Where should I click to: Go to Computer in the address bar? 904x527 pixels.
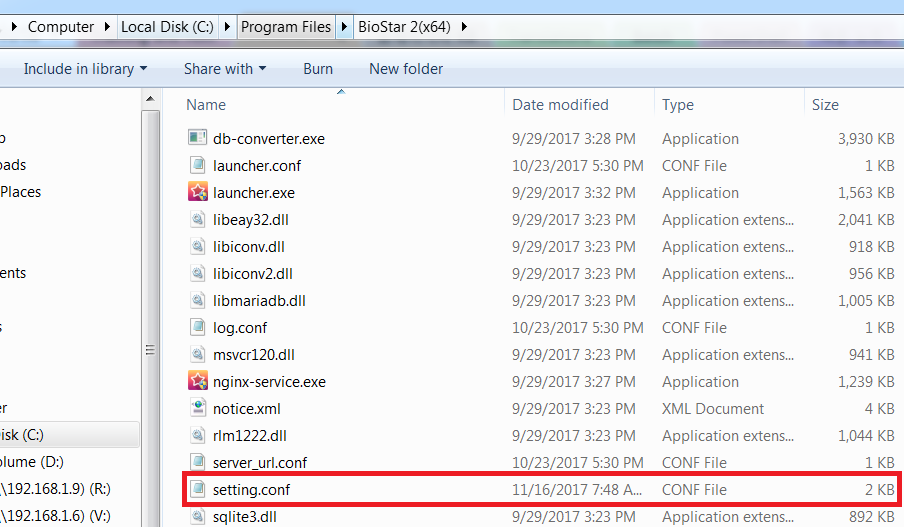(61, 27)
